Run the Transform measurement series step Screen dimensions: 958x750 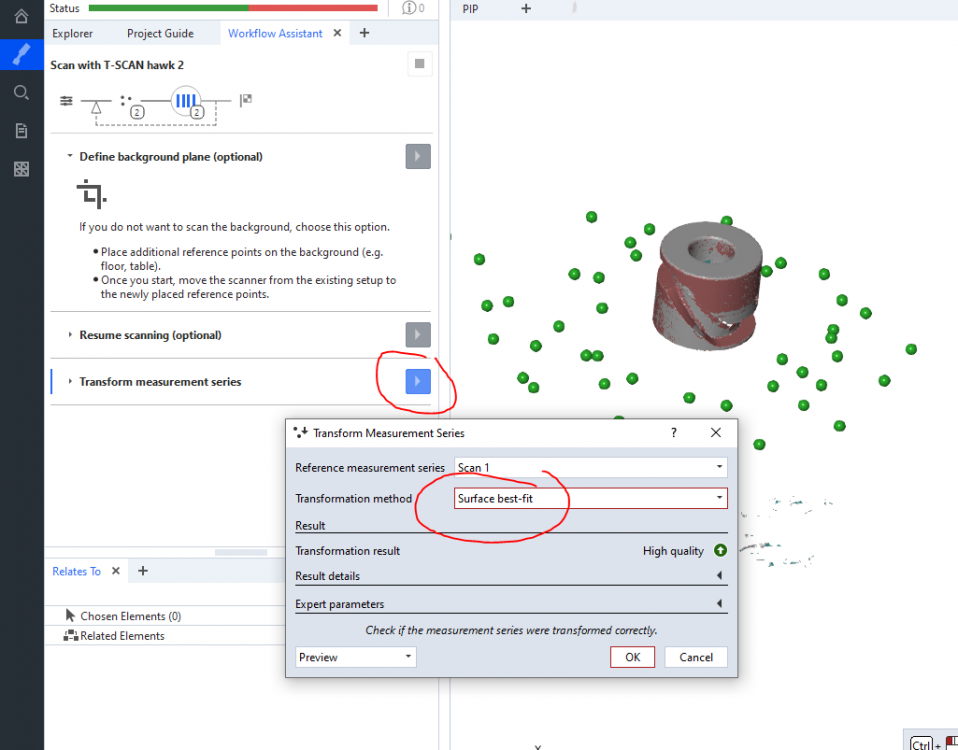click(x=418, y=381)
